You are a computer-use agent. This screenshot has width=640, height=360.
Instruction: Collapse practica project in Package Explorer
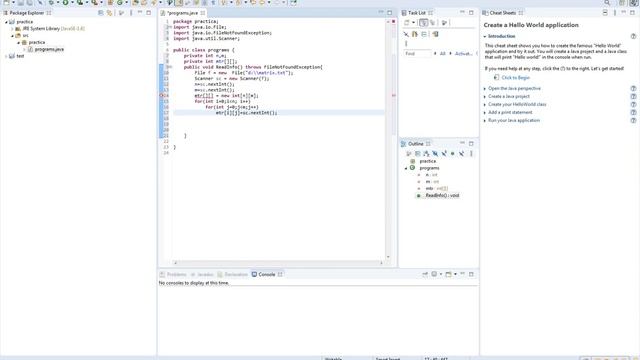click(6, 22)
